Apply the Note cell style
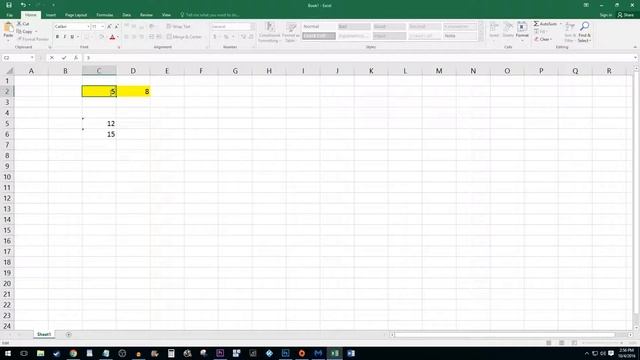The width and height of the screenshot is (640, 360). 460,36
